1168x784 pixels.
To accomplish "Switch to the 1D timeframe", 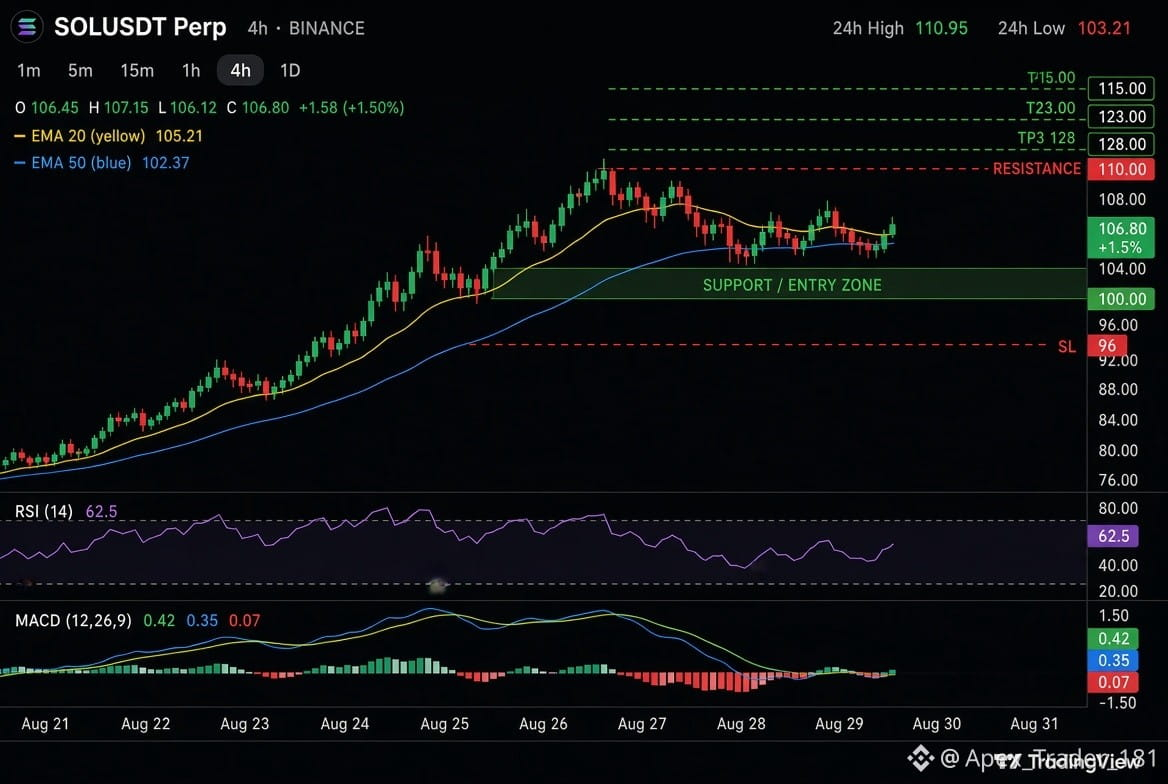I will click(x=290, y=71).
